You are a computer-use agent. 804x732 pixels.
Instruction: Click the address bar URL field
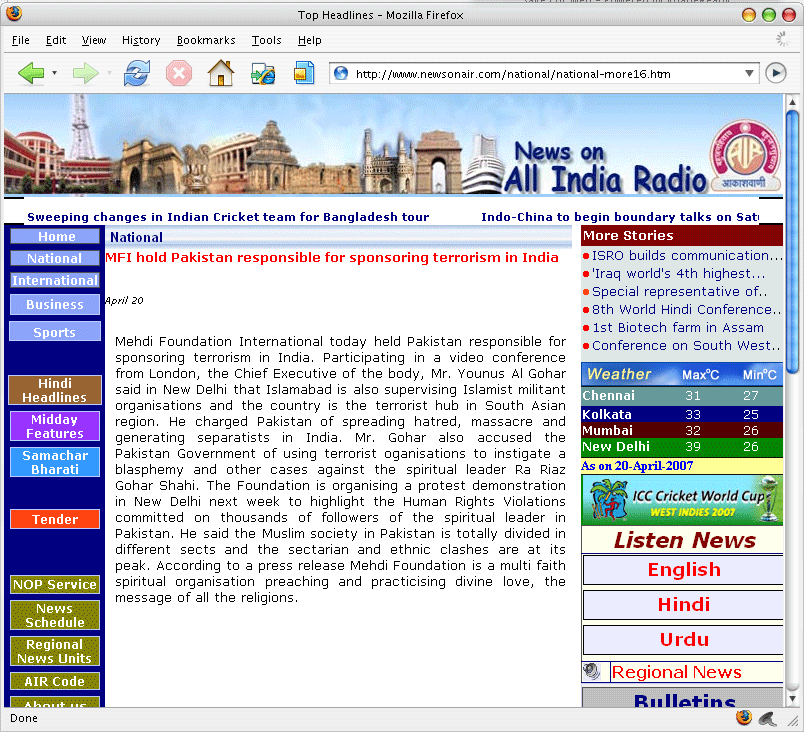[546, 74]
